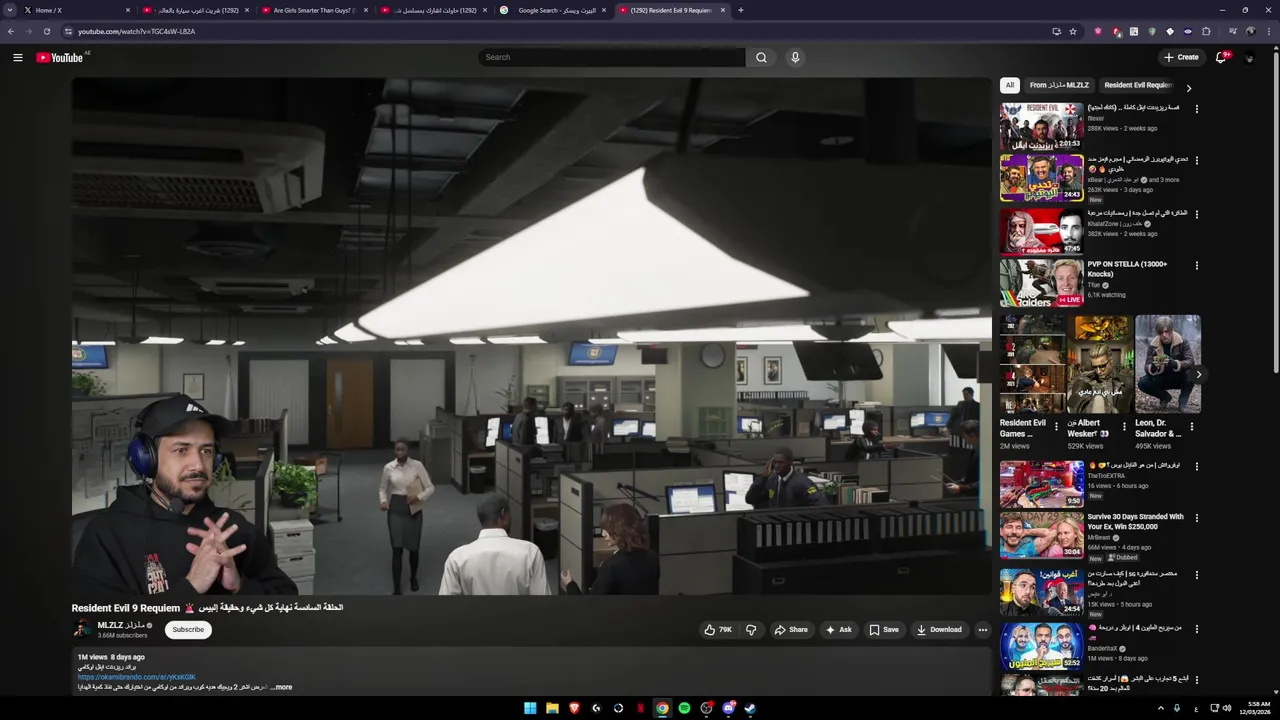The width and height of the screenshot is (1280, 720).
Task: Open the MLZLZ channel avatar
Action: tap(82, 629)
